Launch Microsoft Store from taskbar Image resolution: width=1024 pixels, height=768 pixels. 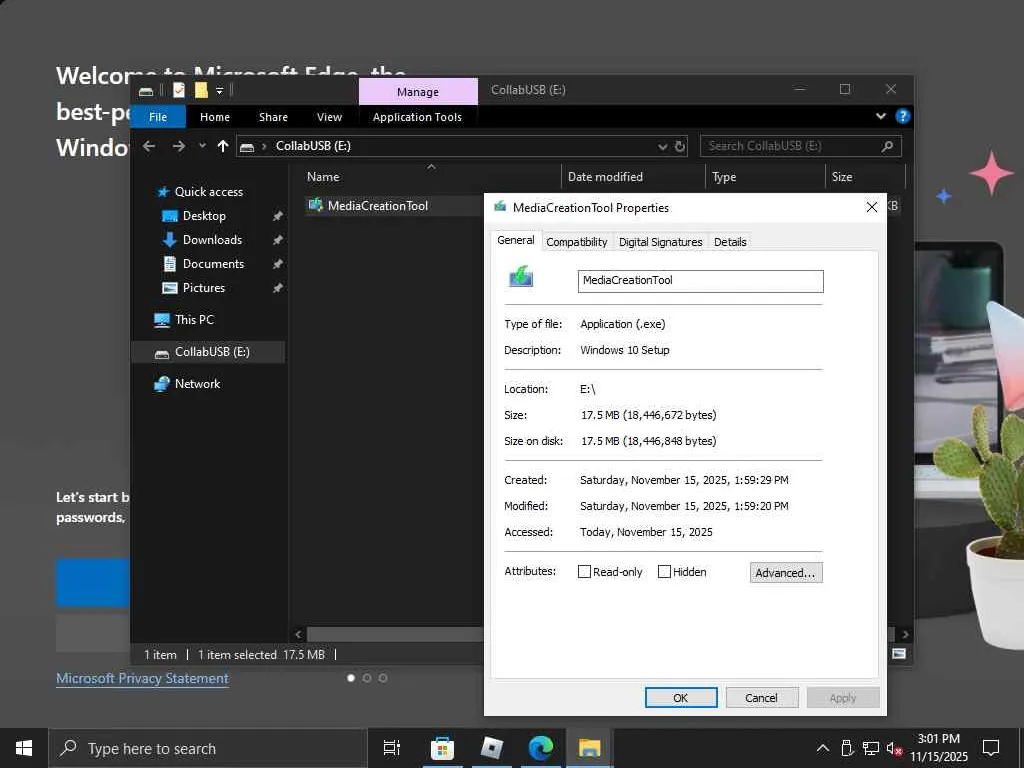pos(442,748)
